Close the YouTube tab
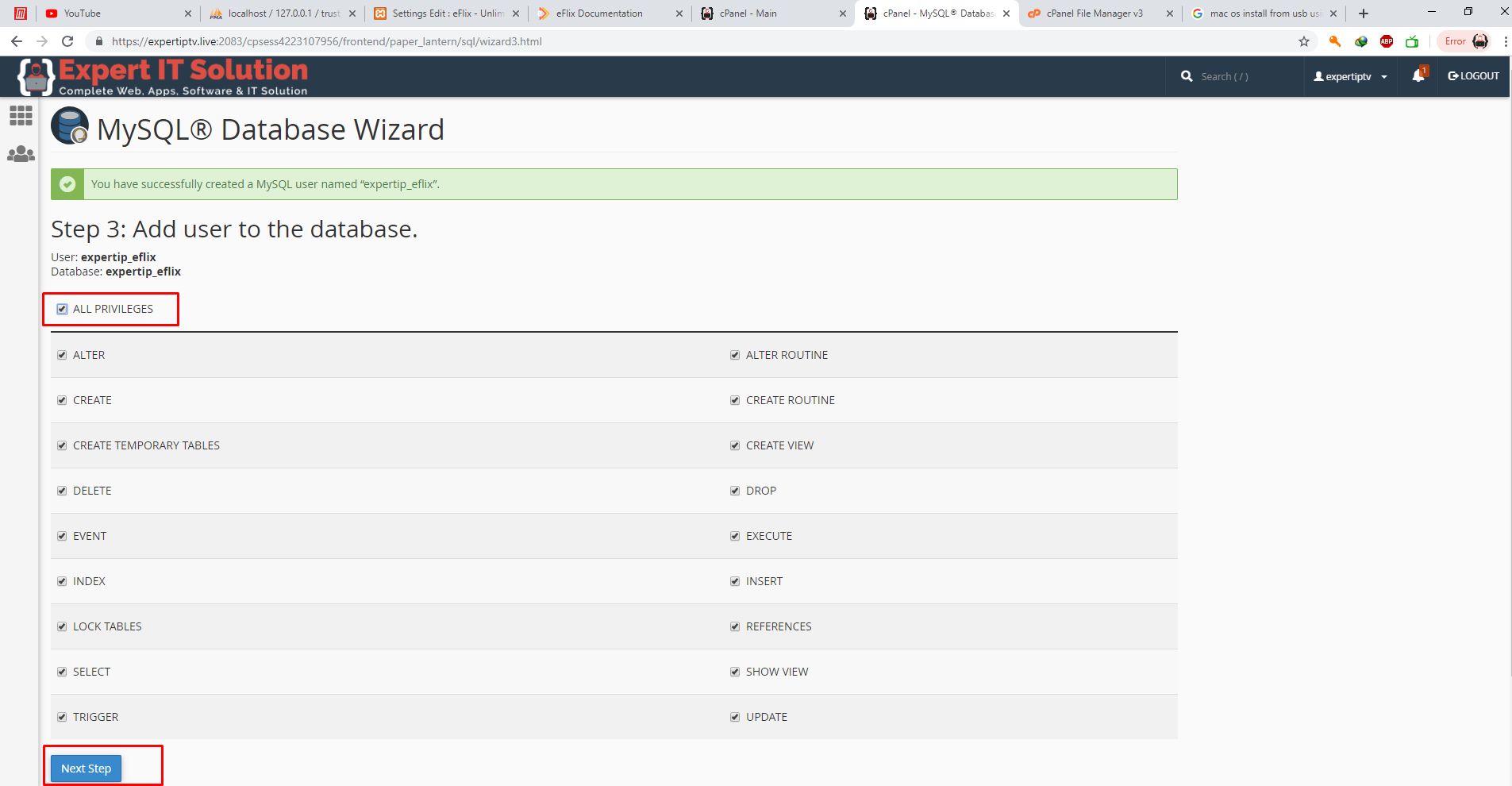 click(x=188, y=13)
